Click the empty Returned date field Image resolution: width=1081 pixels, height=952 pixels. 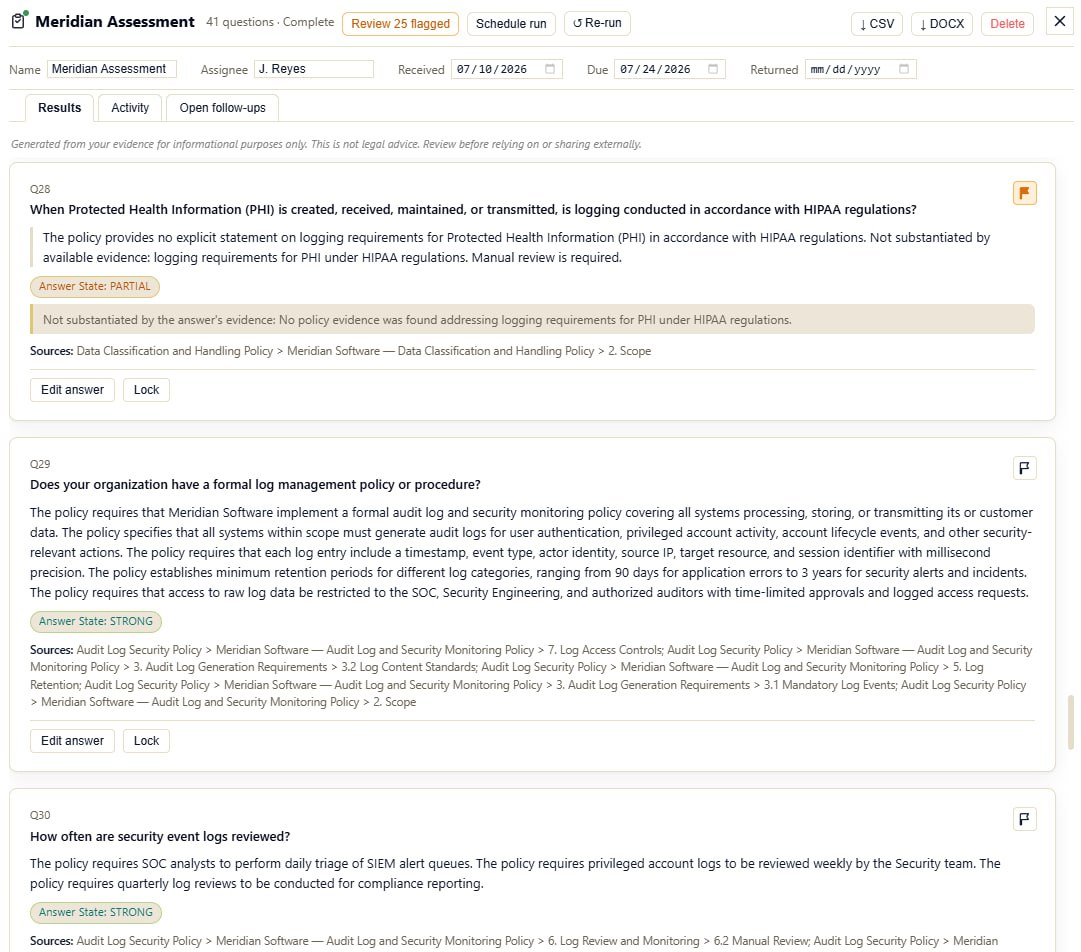(x=860, y=69)
